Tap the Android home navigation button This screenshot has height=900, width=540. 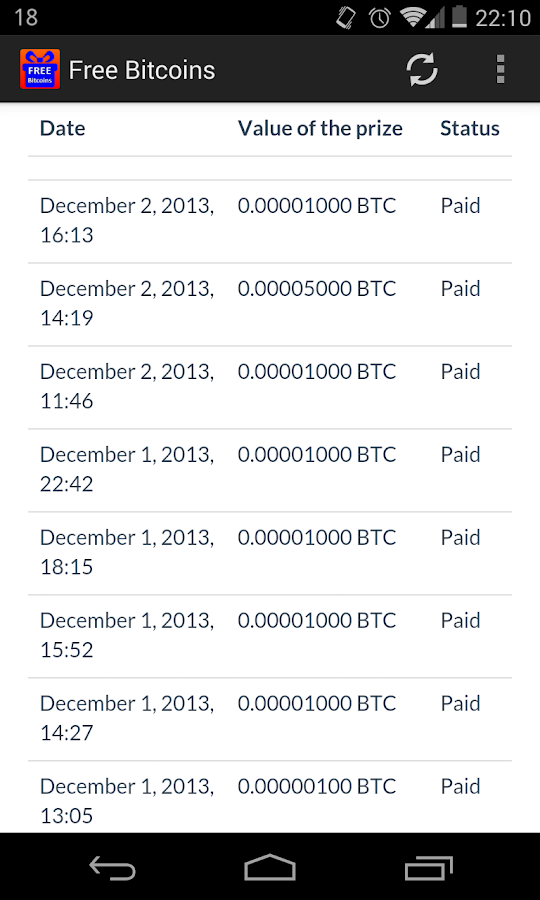[270, 867]
